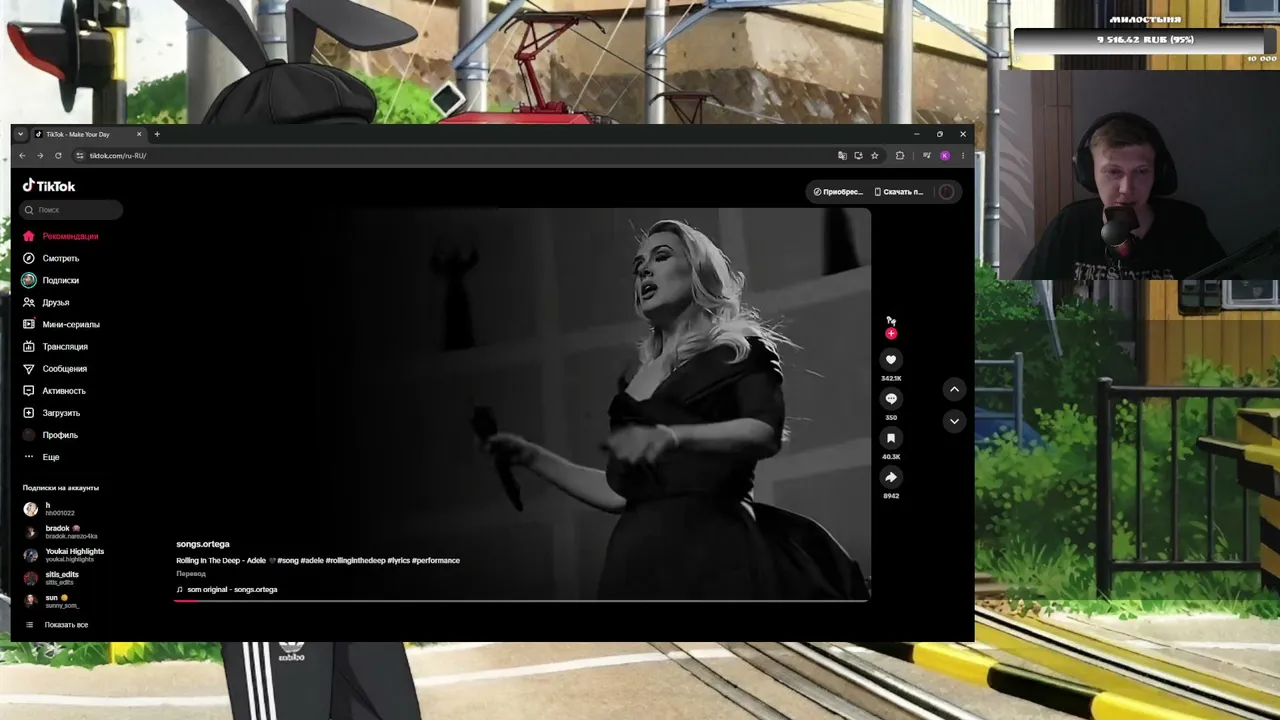The height and width of the screenshot is (720, 1280).
Task: Open followed account sunny_som_
Action: 60,601
